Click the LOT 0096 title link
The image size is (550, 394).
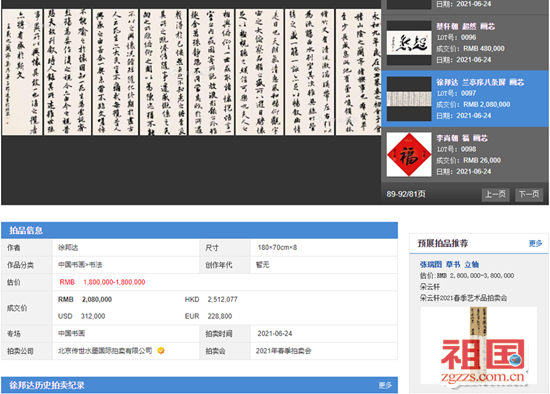(x=465, y=26)
